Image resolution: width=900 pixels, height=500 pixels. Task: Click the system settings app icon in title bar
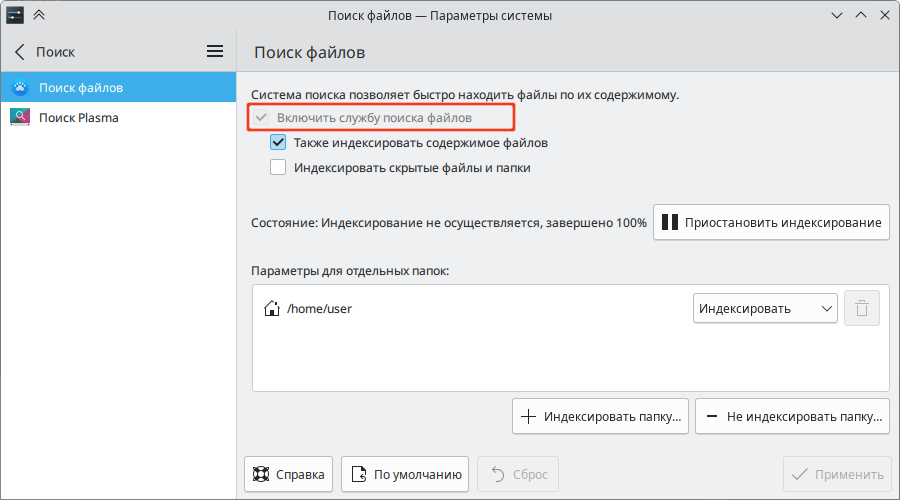(x=15, y=15)
